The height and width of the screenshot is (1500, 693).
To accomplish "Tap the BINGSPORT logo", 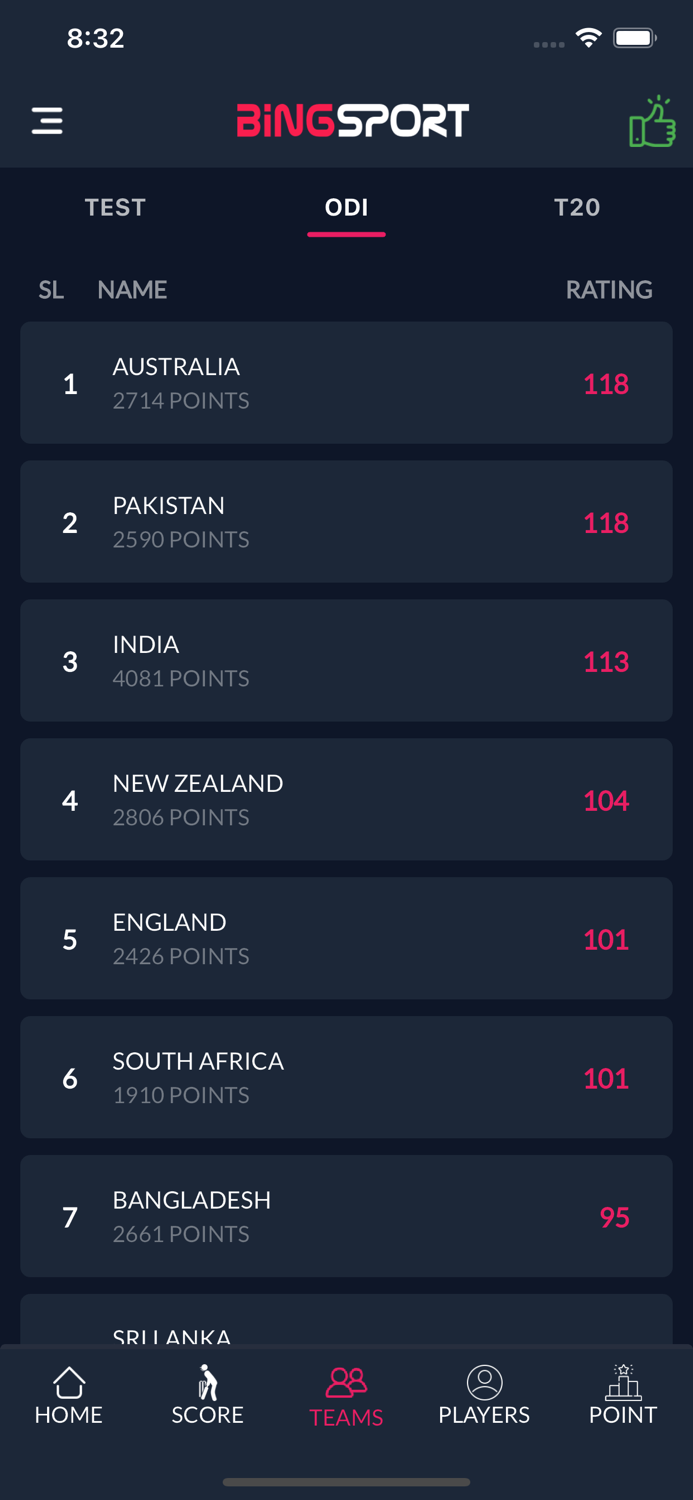I will pos(352,121).
